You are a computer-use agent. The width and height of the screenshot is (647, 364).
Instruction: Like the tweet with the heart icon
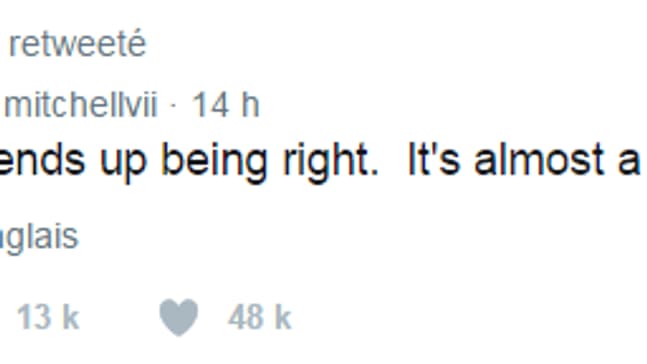[x=179, y=317]
